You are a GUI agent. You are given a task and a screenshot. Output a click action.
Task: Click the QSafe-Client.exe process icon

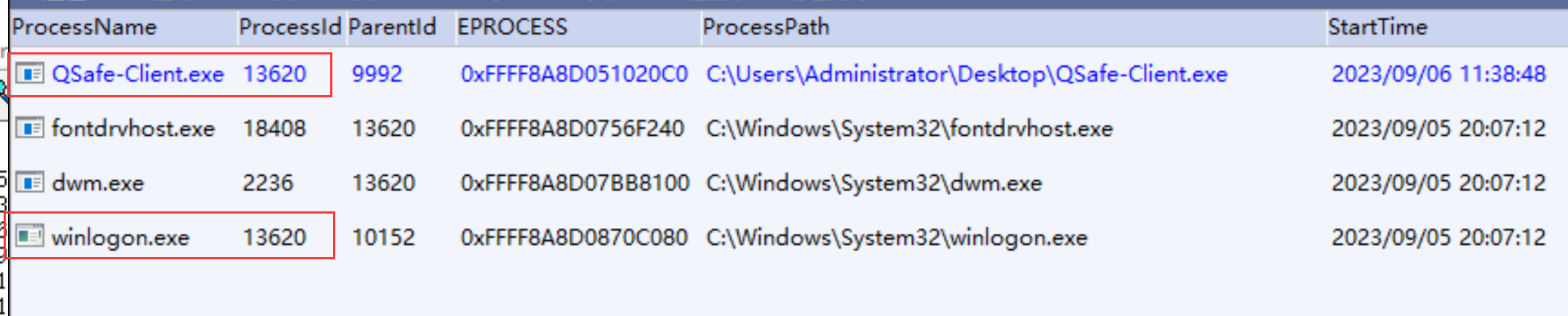[x=29, y=73]
